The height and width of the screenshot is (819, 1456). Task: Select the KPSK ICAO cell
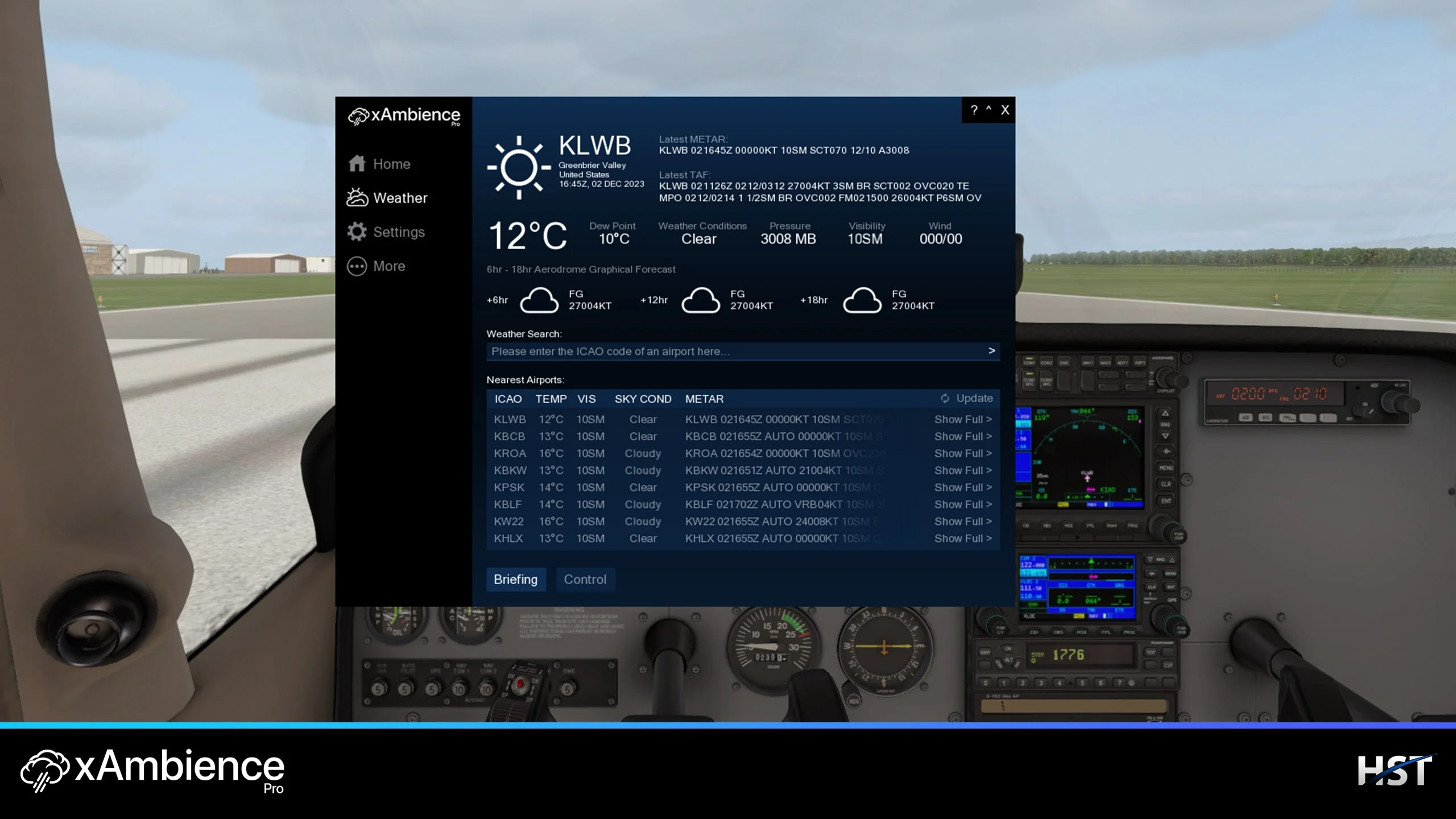point(509,487)
